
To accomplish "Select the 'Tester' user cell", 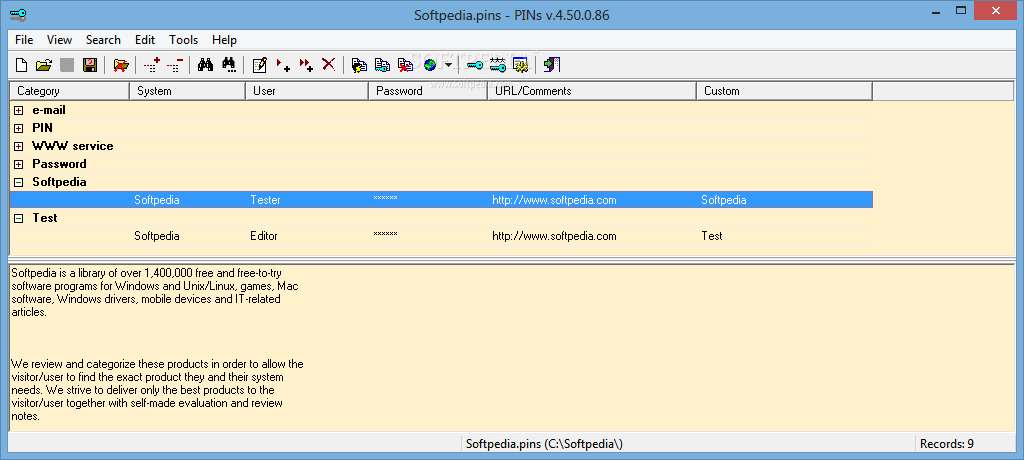I will (x=265, y=200).
